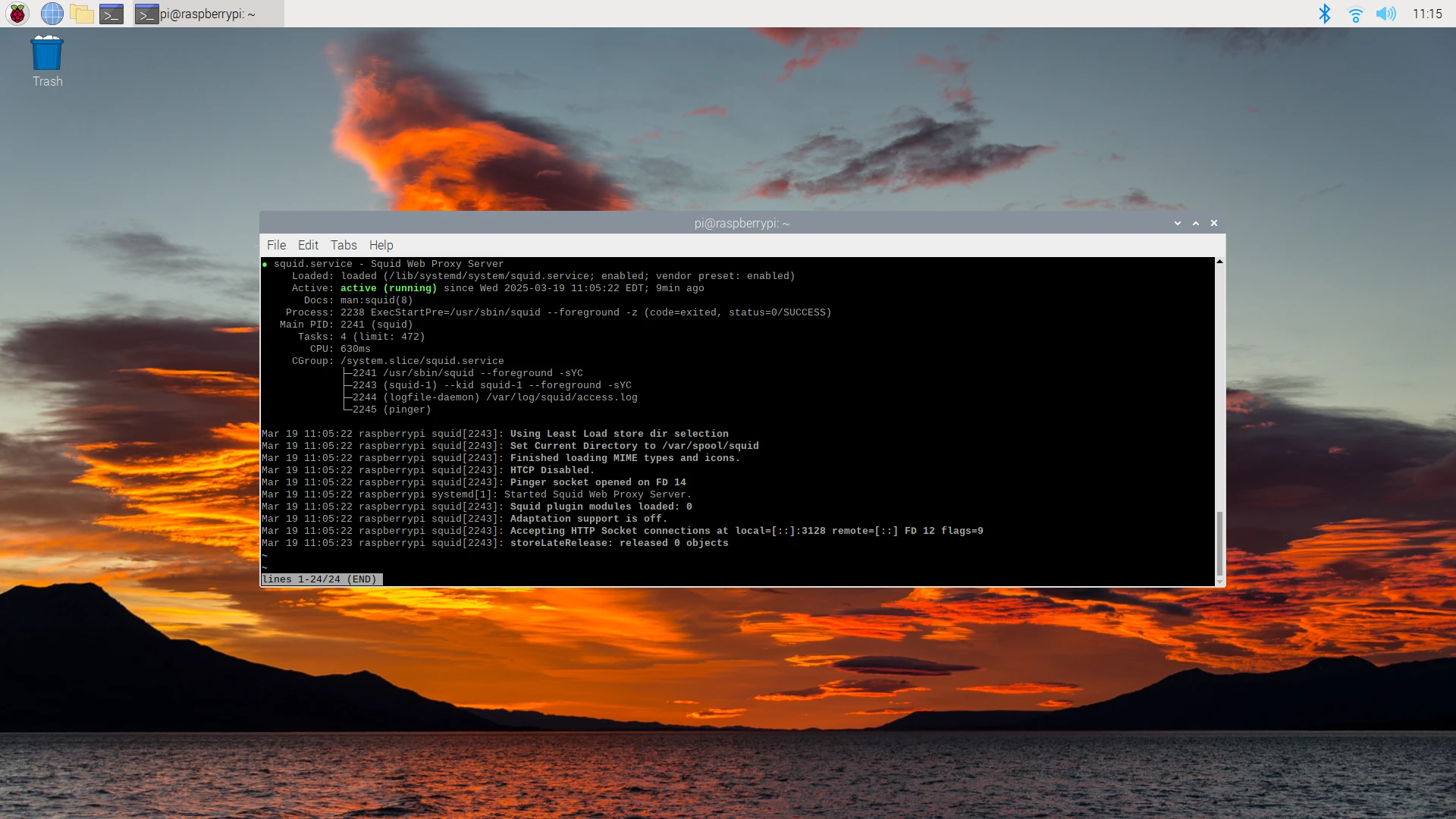The image size is (1456, 819).
Task: Open Bluetooth options in the system tray
Action: tap(1325, 14)
